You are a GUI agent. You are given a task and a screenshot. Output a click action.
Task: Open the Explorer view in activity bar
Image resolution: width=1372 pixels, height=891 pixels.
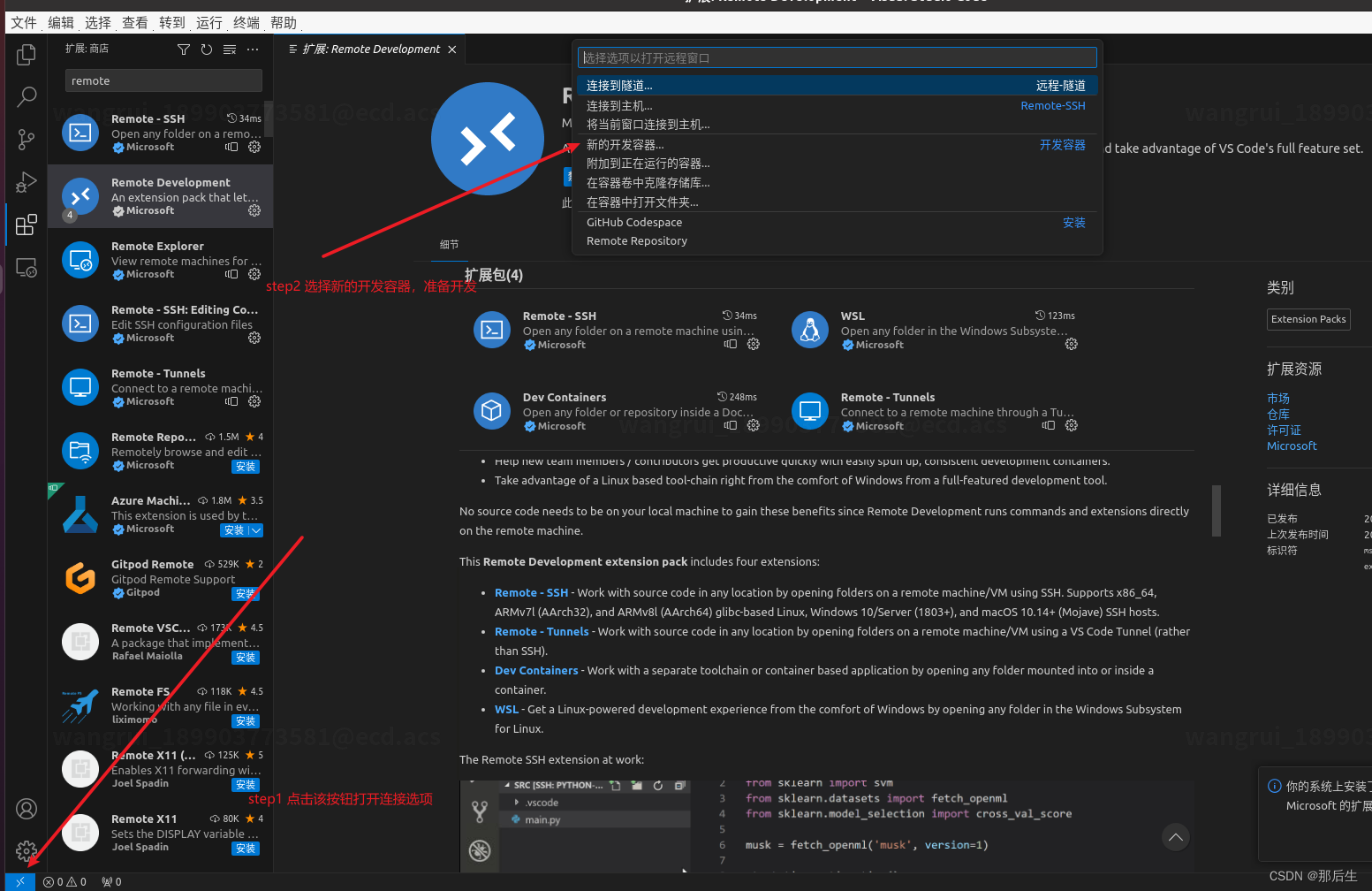[x=27, y=55]
